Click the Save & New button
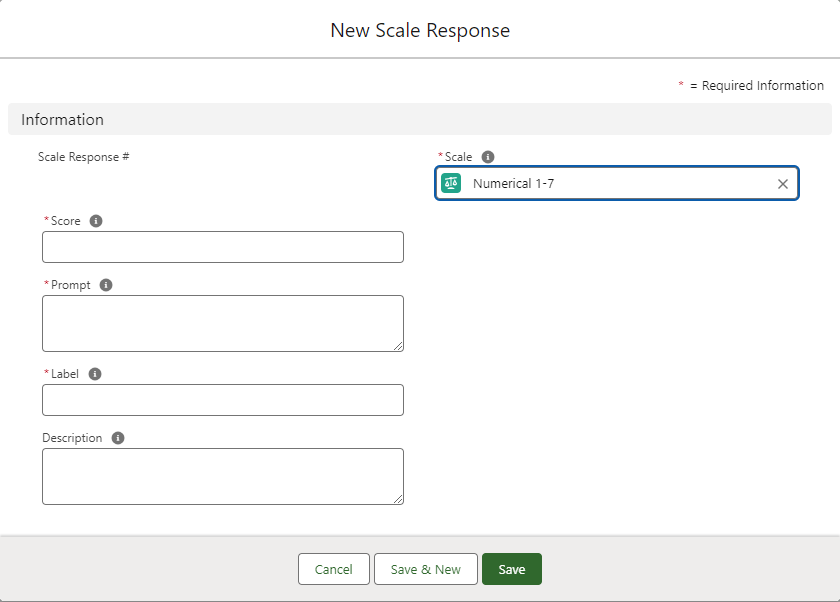 [x=425, y=569]
